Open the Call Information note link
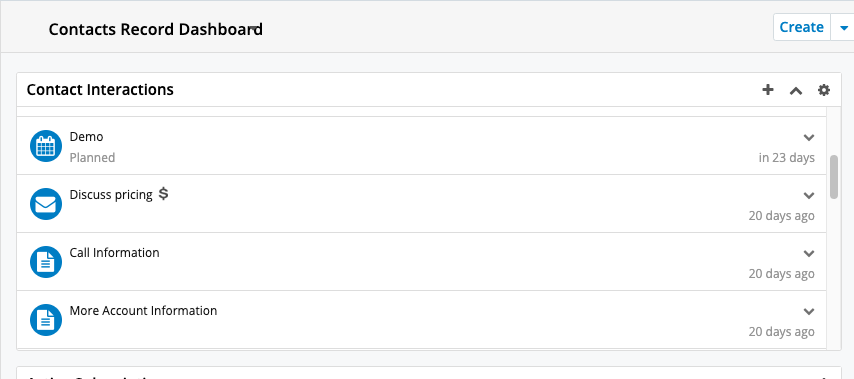The width and height of the screenshot is (854, 379). [114, 253]
